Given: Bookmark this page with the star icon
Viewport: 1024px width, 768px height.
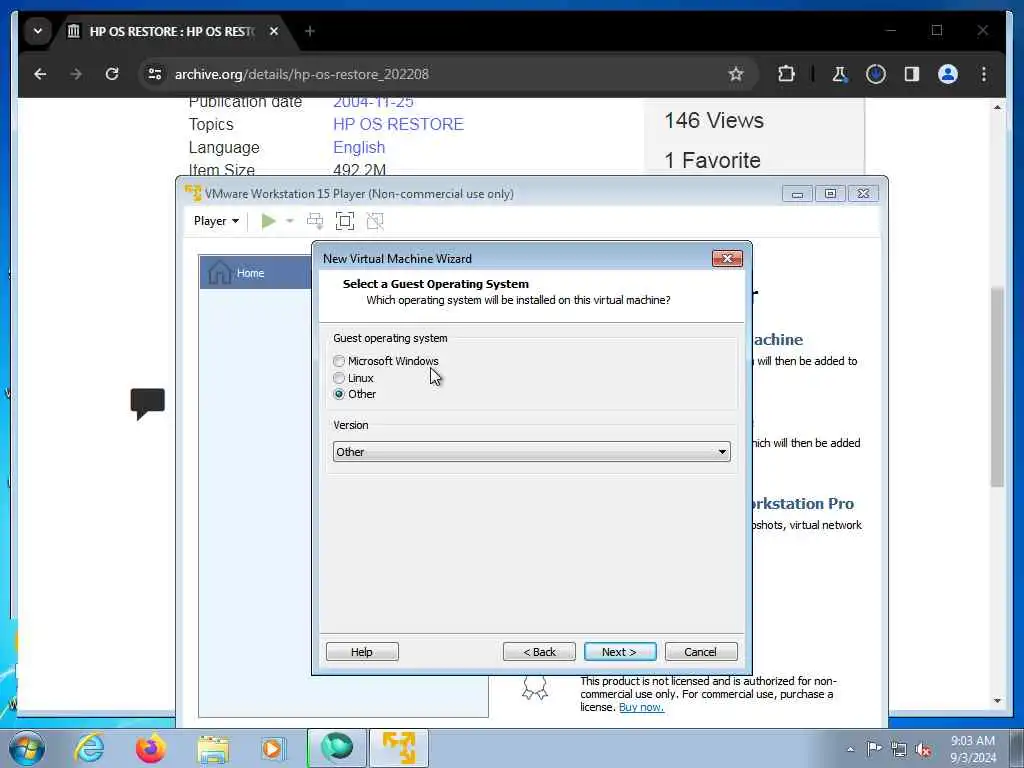Looking at the screenshot, I should (x=736, y=74).
